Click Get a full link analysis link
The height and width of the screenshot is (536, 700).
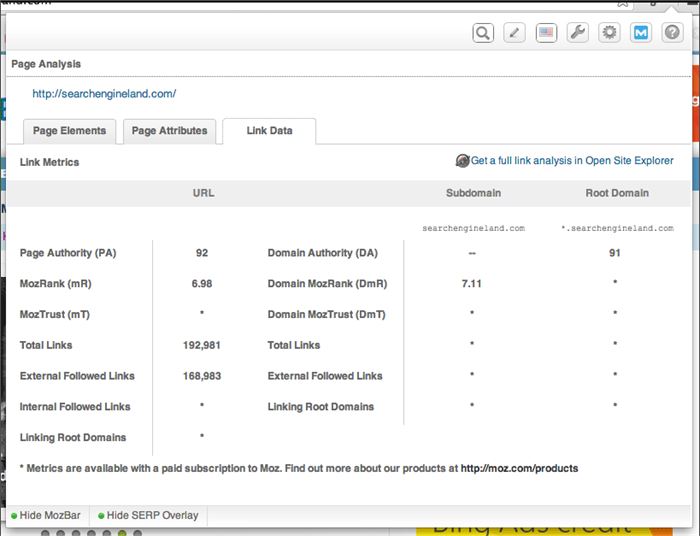pyautogui.click(x=572, y=161)
